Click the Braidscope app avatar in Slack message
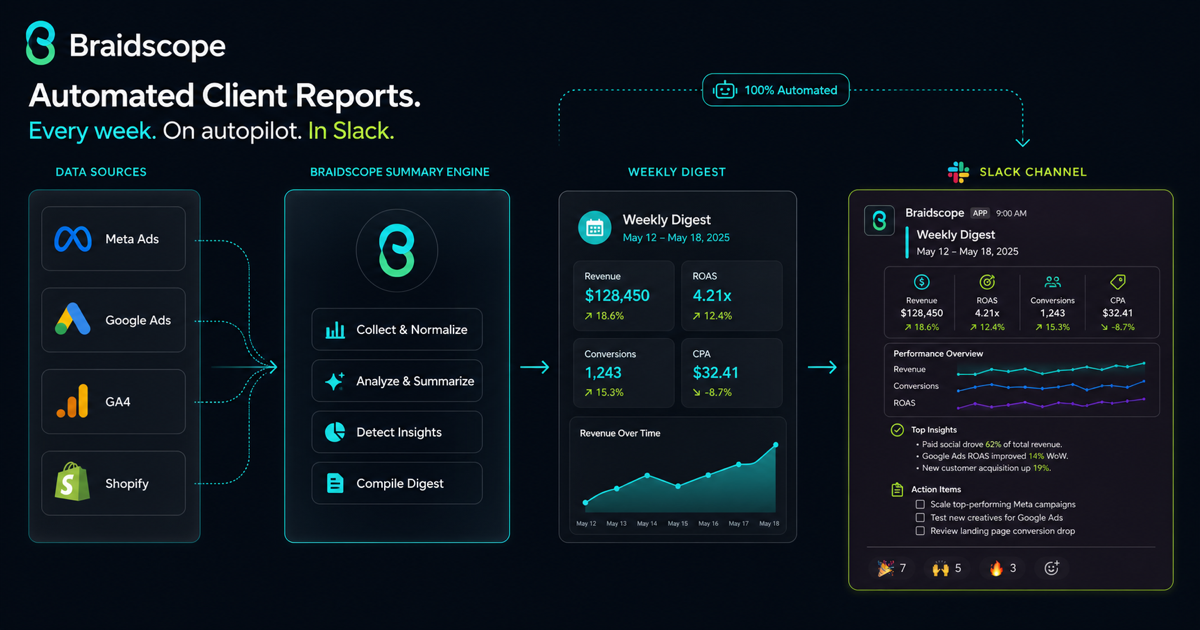The height and width of the screenshot is (630, 1200). 879,221
